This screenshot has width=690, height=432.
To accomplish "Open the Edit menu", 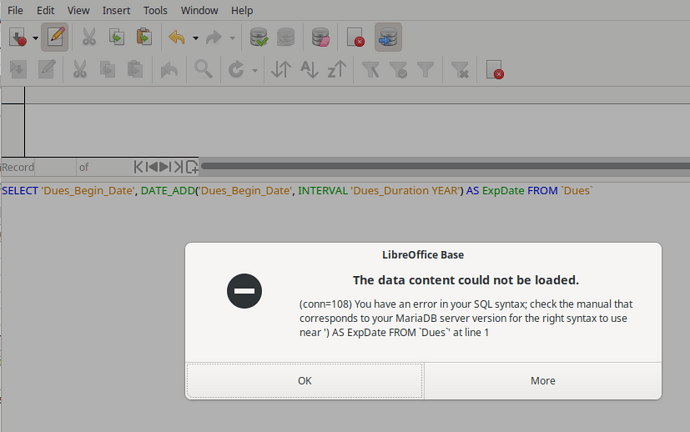I will pos(45,10).
